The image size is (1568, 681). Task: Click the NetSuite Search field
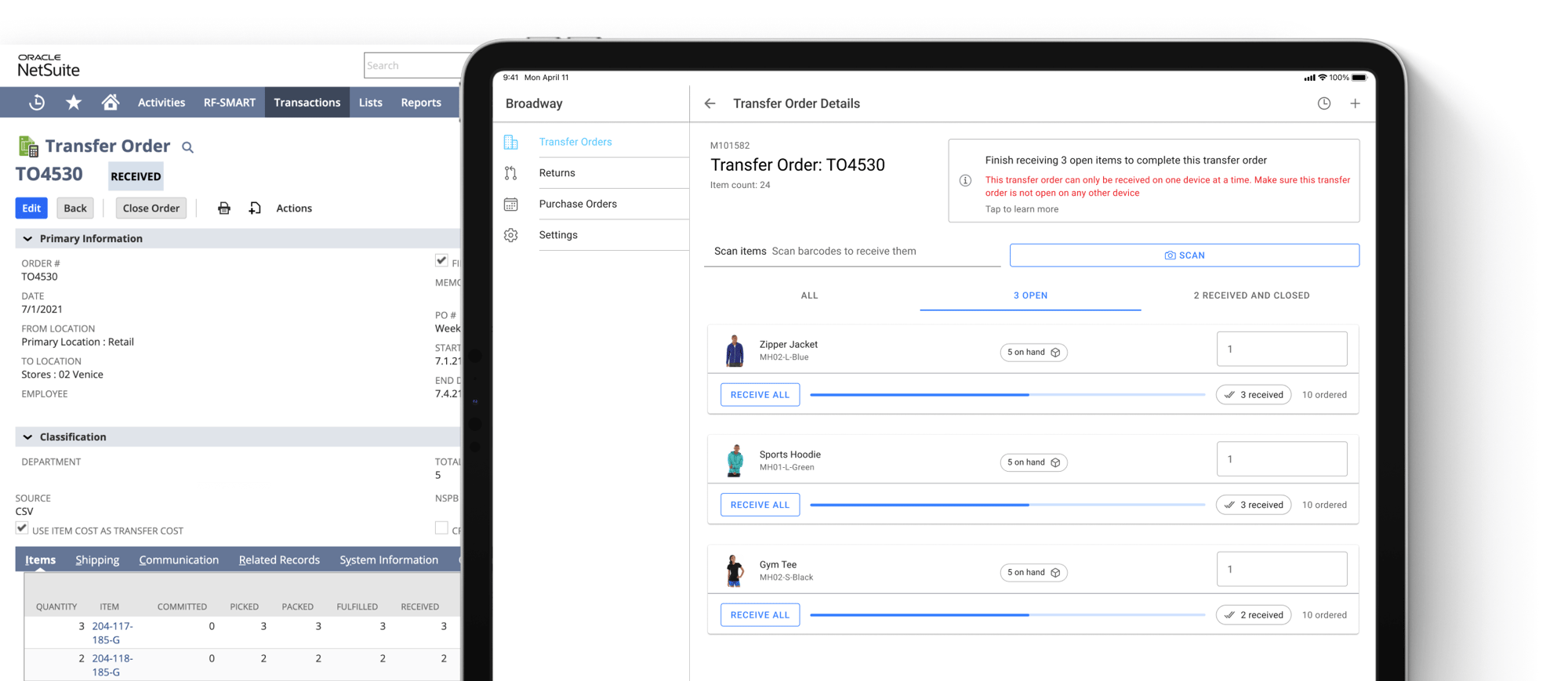(412, 66)
